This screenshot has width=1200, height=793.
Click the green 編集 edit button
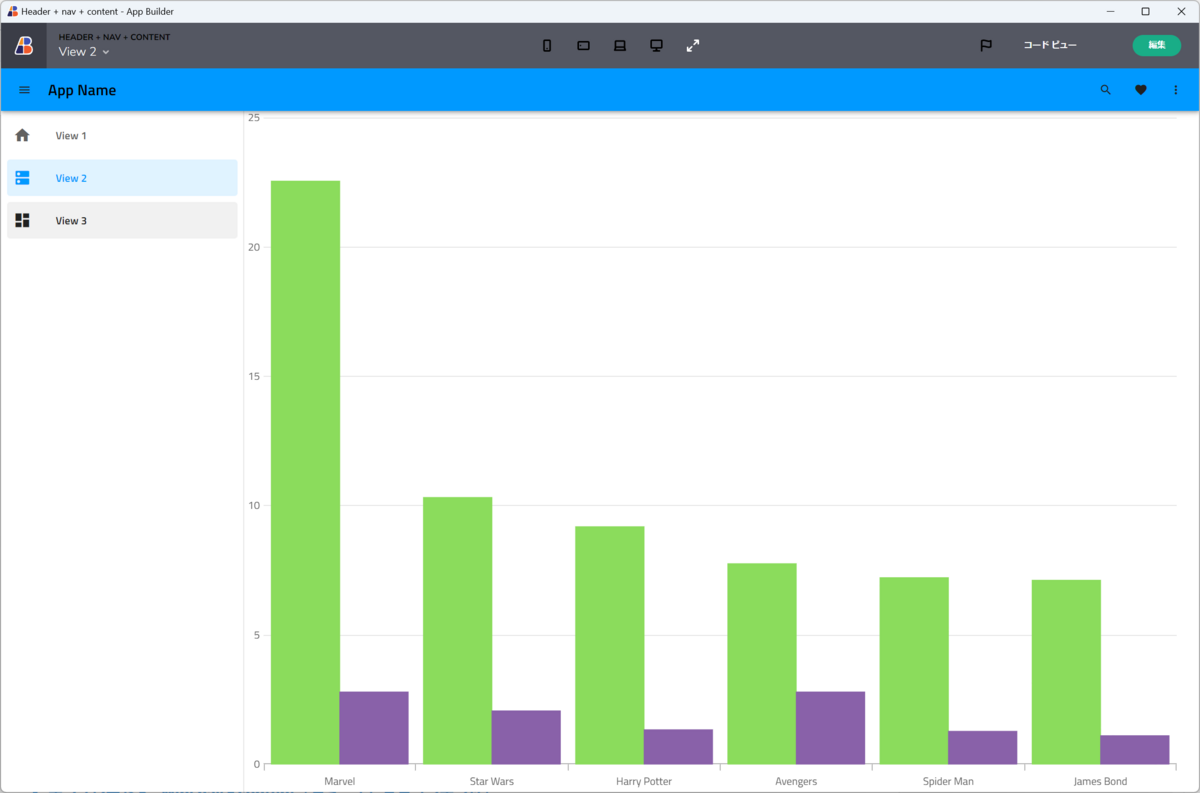click(1156, 45)
